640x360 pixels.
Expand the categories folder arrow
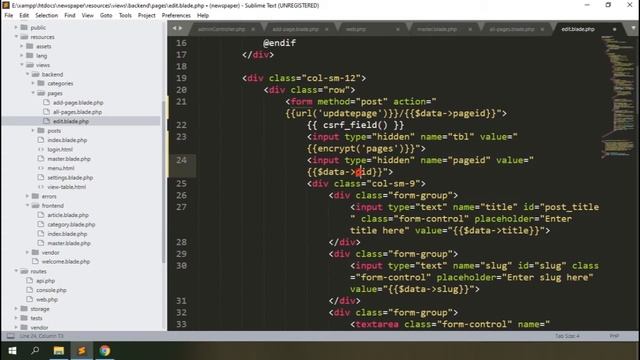[x=33, y=83]
